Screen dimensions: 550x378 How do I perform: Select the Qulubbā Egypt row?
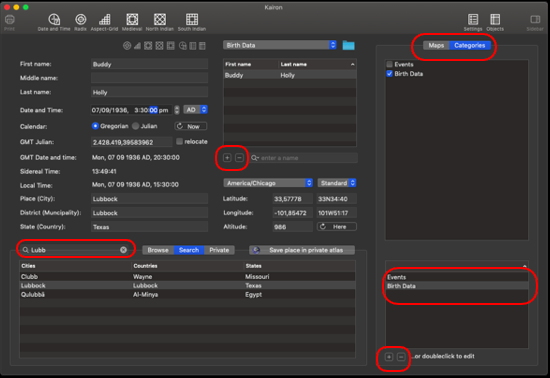click(x=187, y=295)
